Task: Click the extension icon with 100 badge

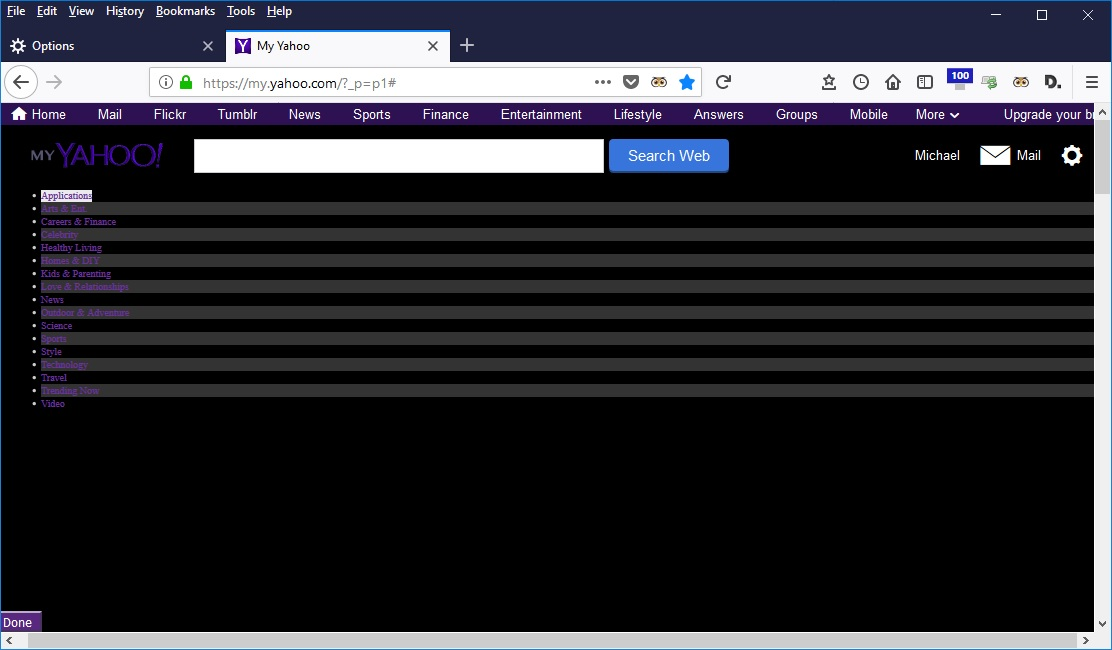Action: tap(960, 79)
